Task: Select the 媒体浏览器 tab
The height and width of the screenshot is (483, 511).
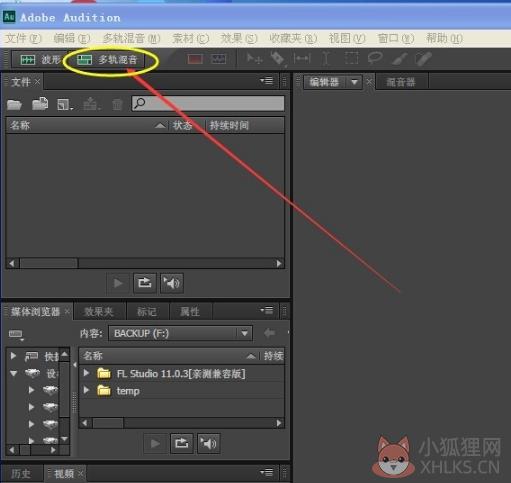Action: (x=35, y=312)
